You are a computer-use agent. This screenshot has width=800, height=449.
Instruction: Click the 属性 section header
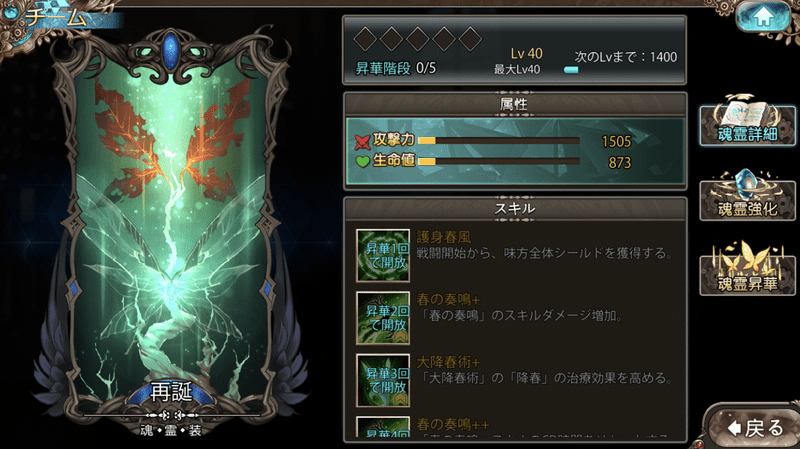[x=515, y=104]
